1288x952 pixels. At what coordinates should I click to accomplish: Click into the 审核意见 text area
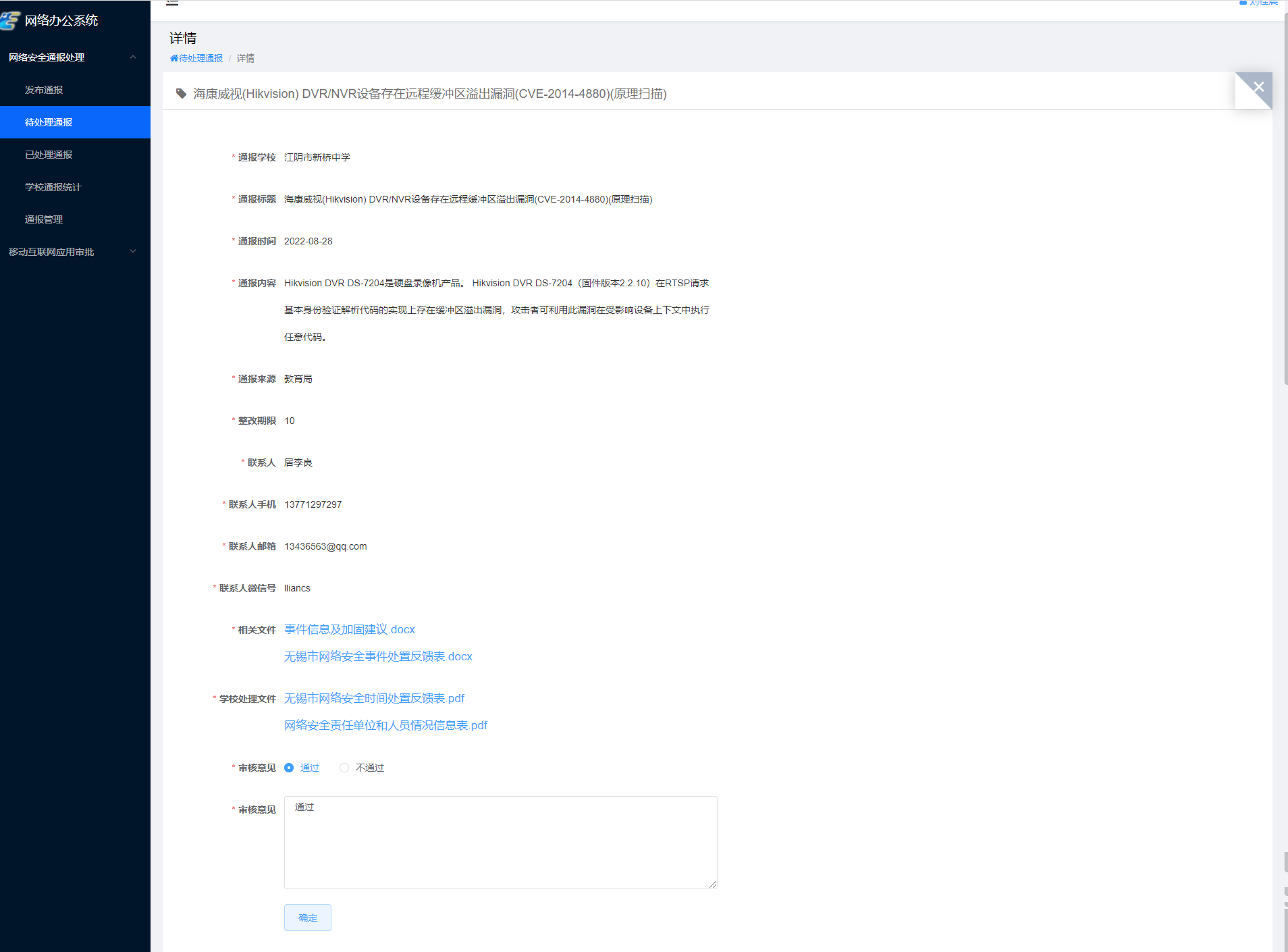500,843
